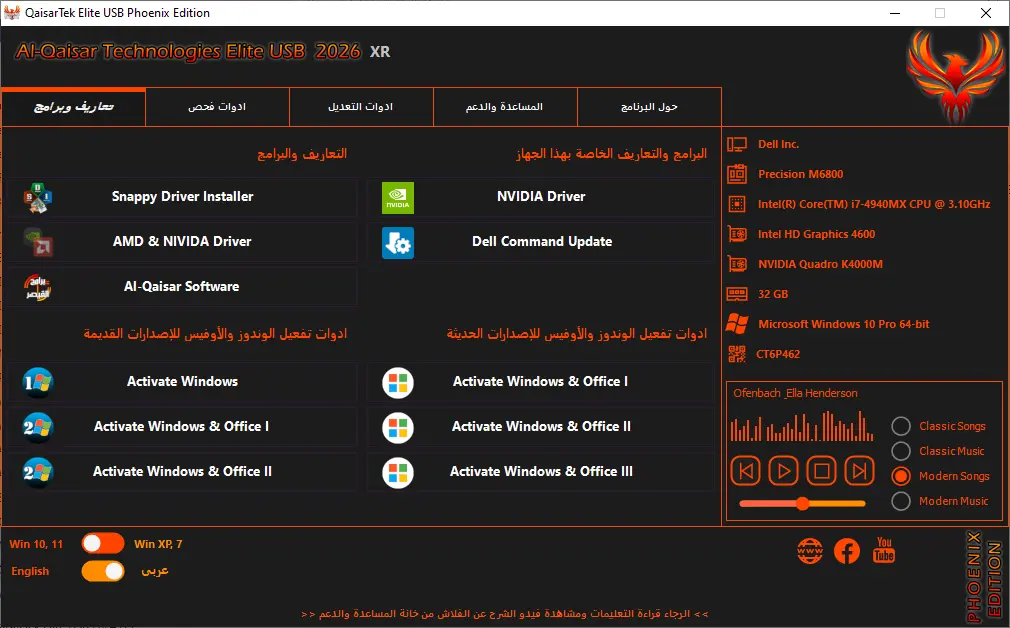Image resolution: width=1010 pixels, height=628 pixels.
Task: Open the website globe icon
Action: pyautogui.click(x=810, y=551)
